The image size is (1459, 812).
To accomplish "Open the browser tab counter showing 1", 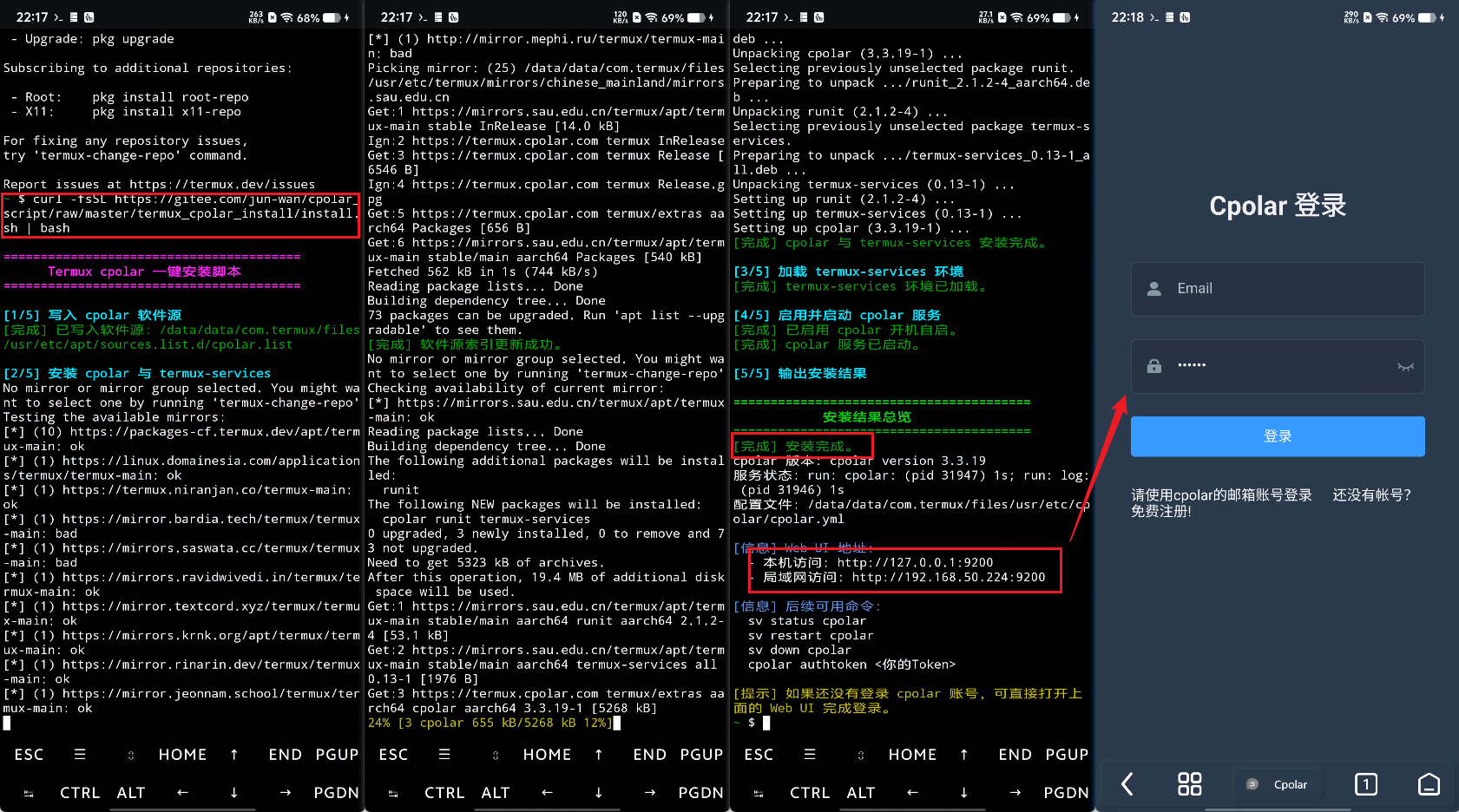I will click(1365, 784).
